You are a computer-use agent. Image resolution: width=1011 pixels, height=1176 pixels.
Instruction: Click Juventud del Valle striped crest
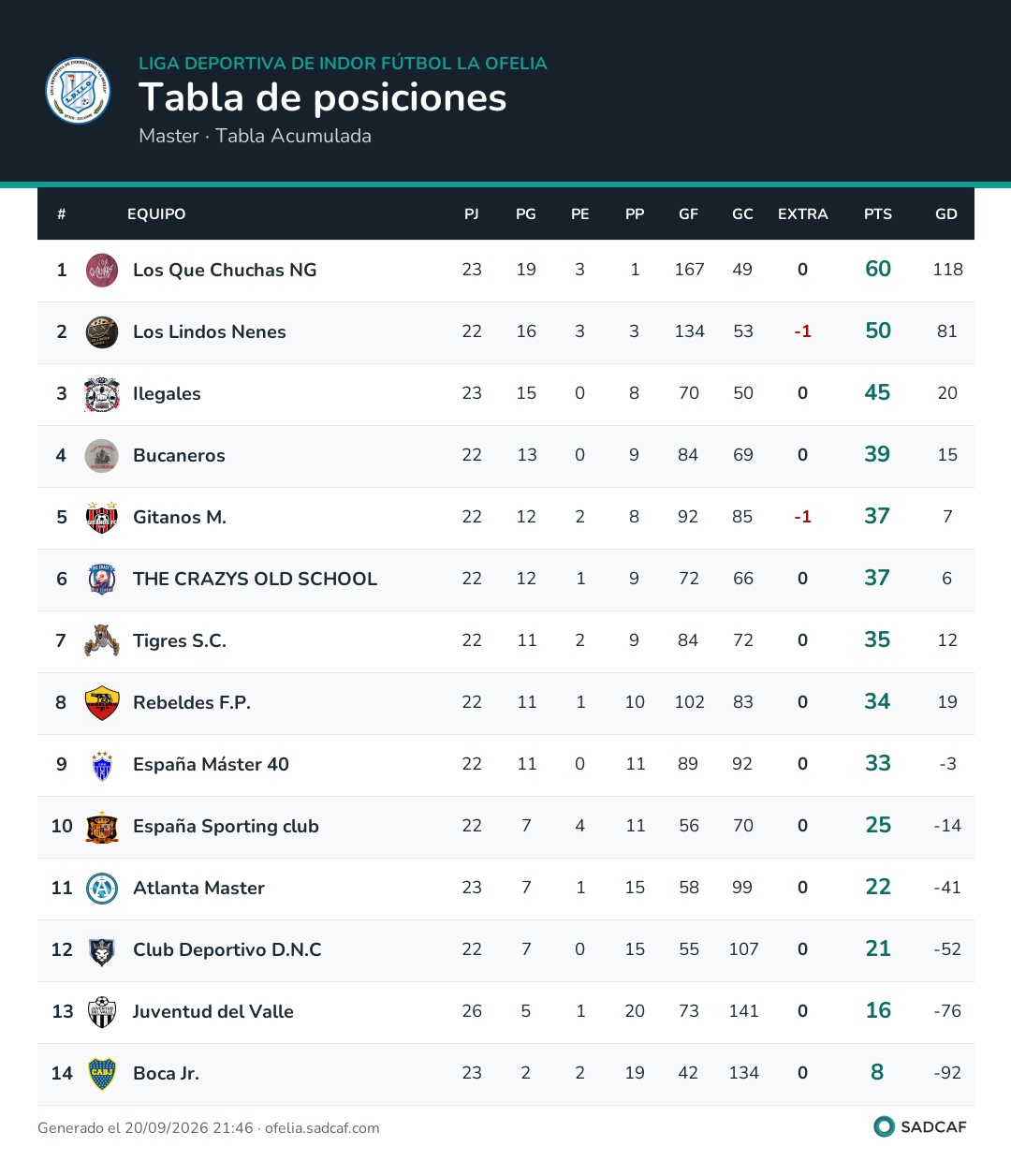[102, 1012]
